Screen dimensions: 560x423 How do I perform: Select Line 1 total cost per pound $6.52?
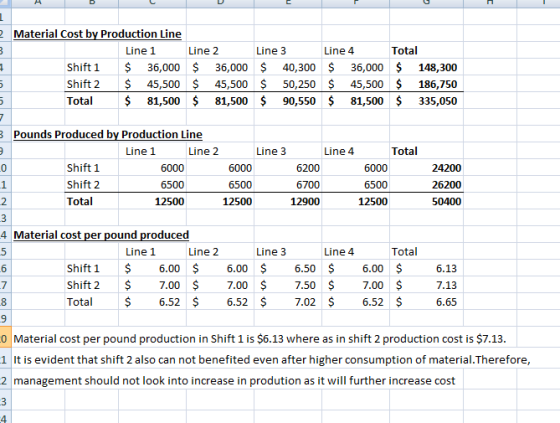point(152,302)
